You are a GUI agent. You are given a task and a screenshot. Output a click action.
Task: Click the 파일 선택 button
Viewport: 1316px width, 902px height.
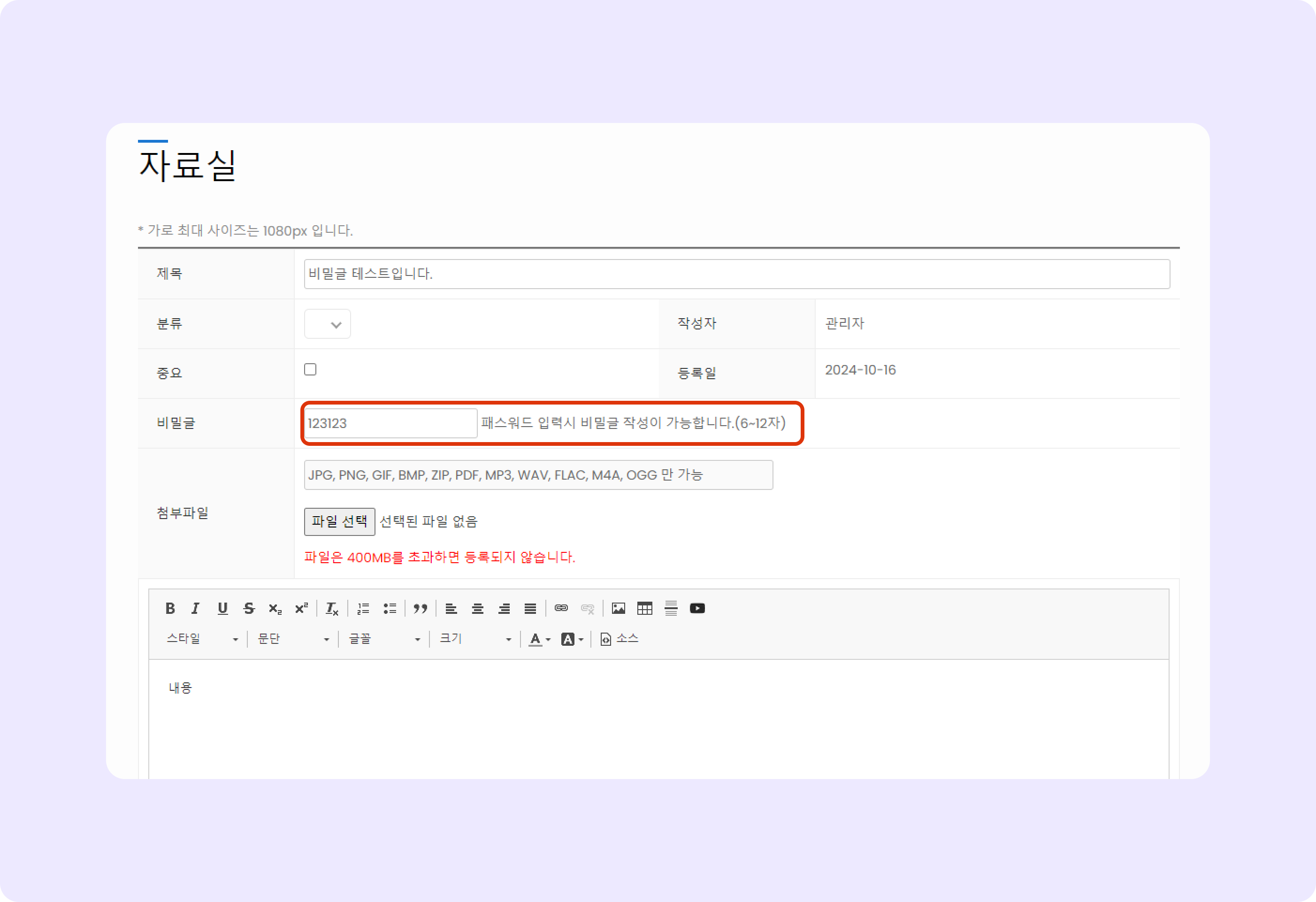tap(339, 521)
